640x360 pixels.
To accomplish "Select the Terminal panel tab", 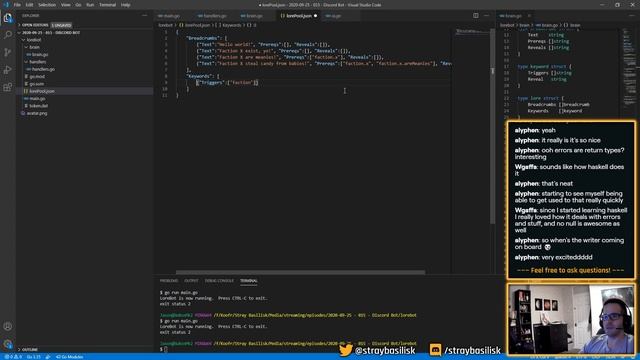I will pyautogui.click(x=249, y=281).
